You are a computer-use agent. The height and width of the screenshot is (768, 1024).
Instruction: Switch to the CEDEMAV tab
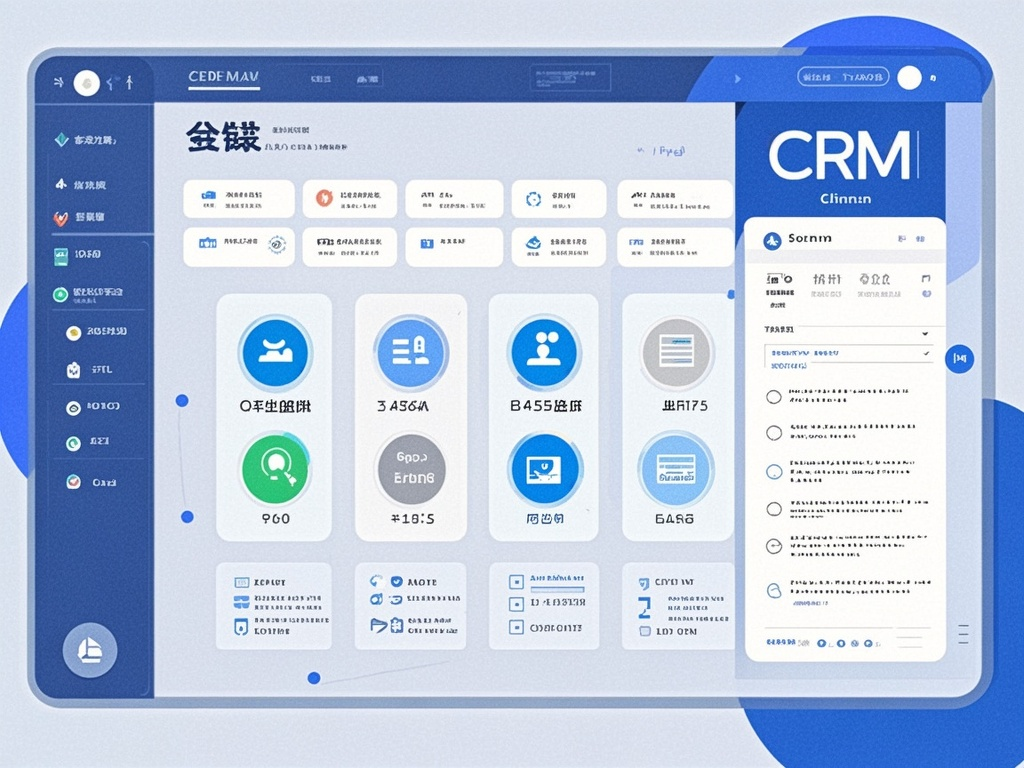pyautogui.click(x=223, y=78)
